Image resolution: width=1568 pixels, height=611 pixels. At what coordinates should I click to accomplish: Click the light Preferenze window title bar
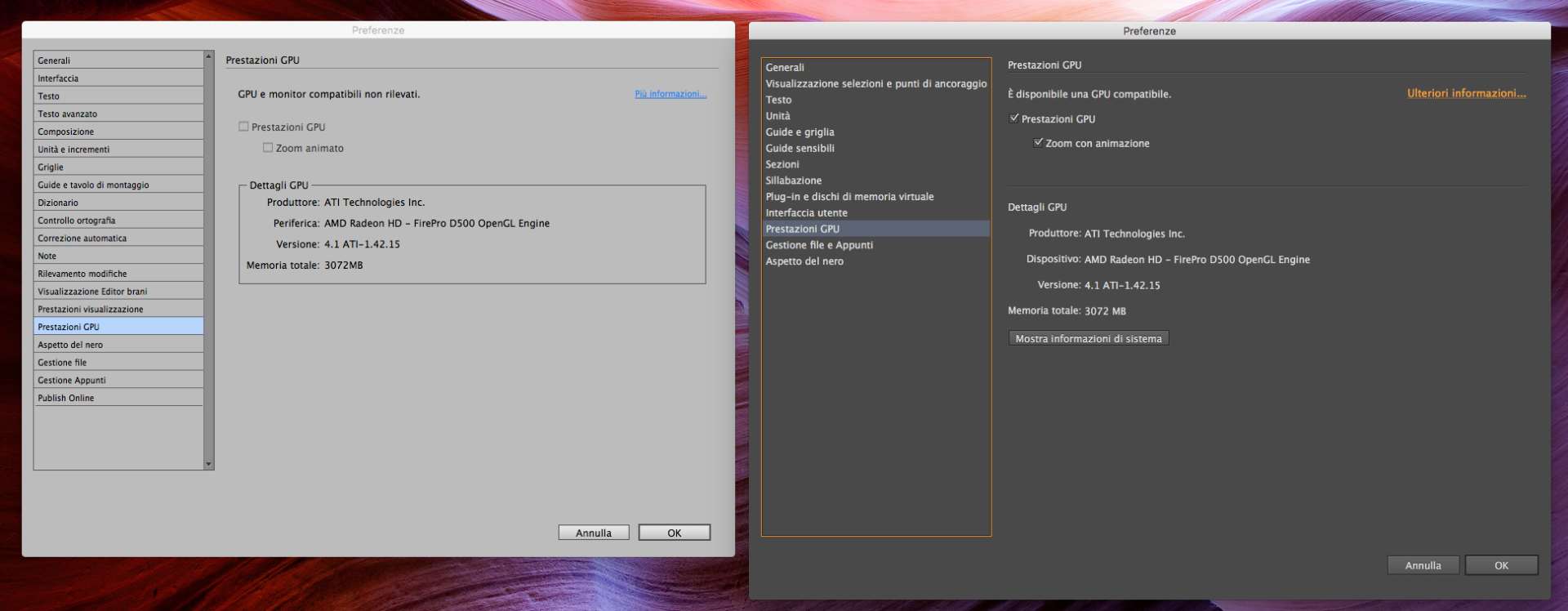[x=378, y=30]
